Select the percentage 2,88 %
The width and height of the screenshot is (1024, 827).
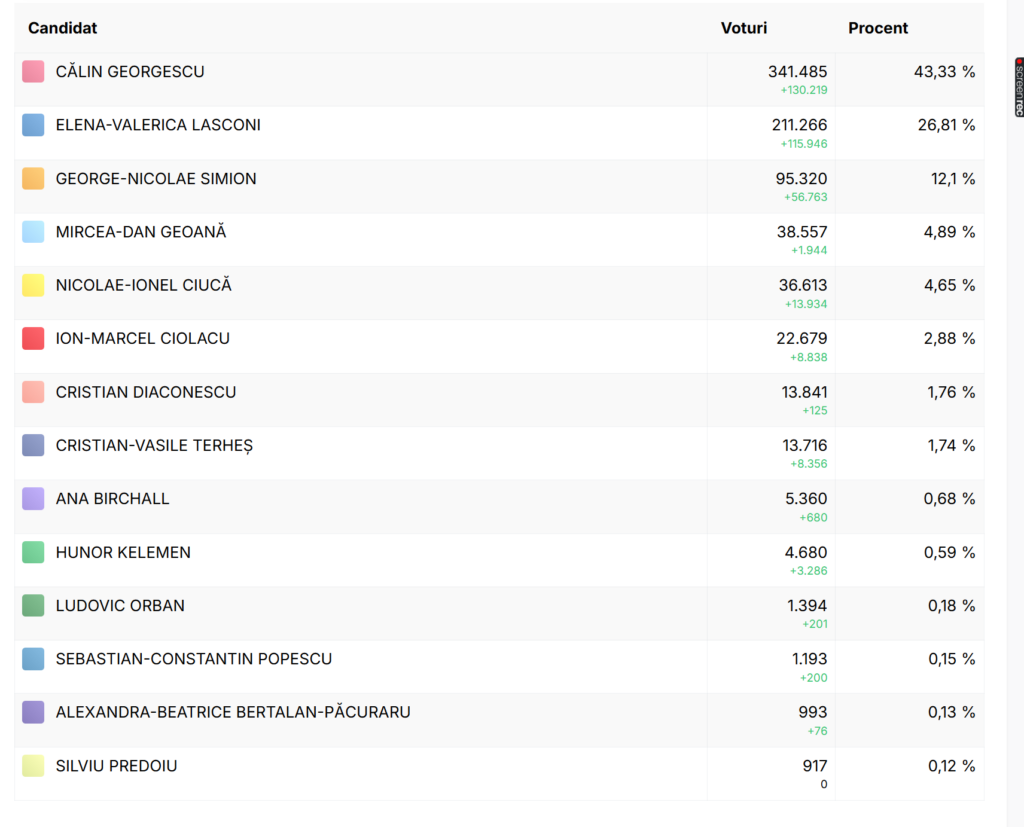tap(950, 338)
